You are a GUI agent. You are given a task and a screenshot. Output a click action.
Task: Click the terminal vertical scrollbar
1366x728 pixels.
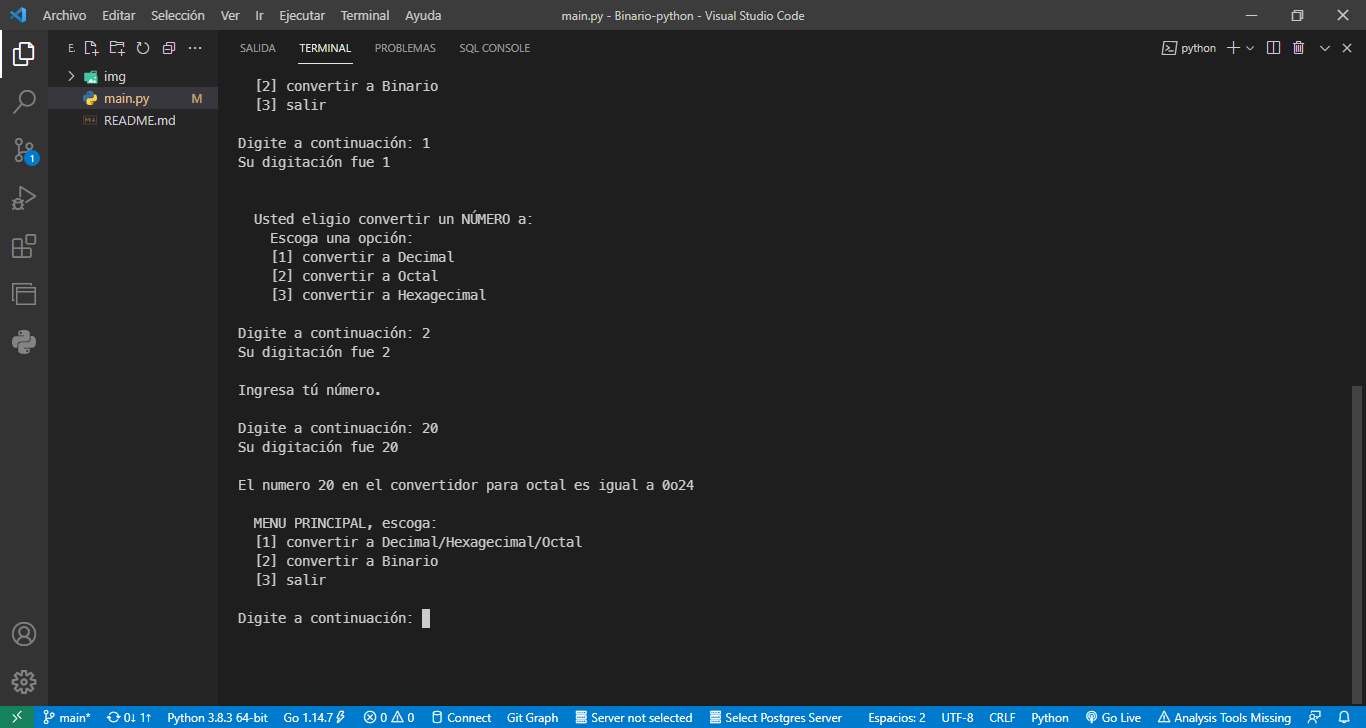(1357, 543)
